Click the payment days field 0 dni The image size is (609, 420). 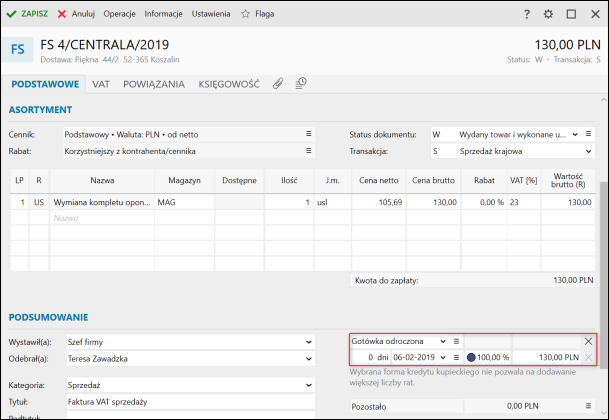[x=371, y=357]
